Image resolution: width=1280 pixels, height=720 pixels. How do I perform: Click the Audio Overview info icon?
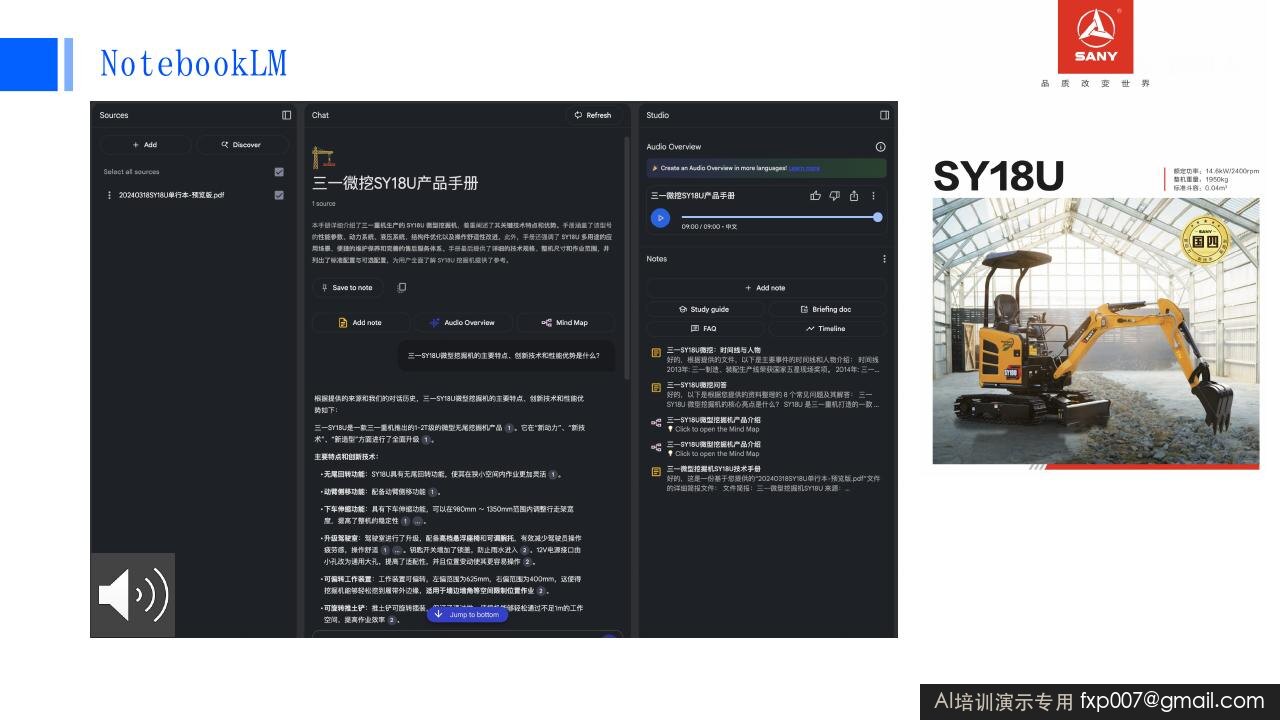point(880,147)
